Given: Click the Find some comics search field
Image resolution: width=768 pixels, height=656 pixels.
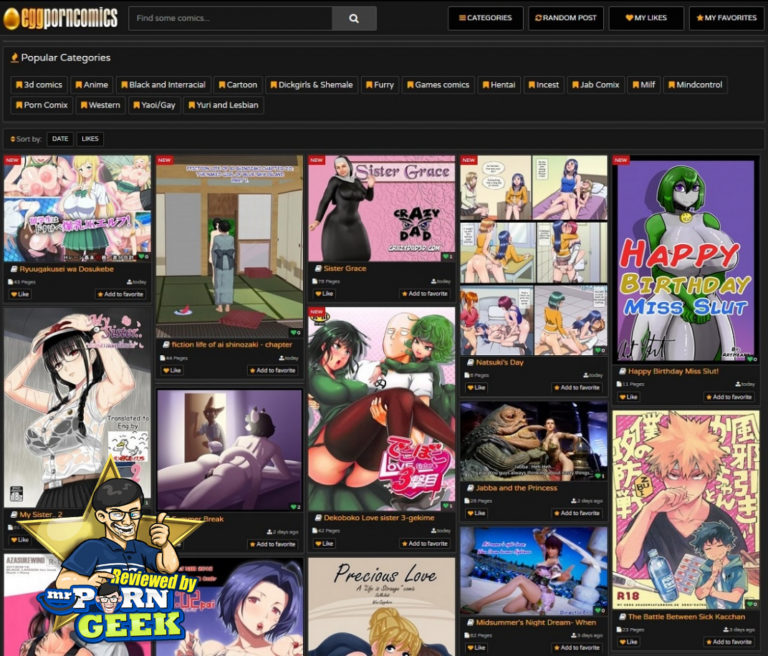Looking at the screenshot, I should pos(230,18).
